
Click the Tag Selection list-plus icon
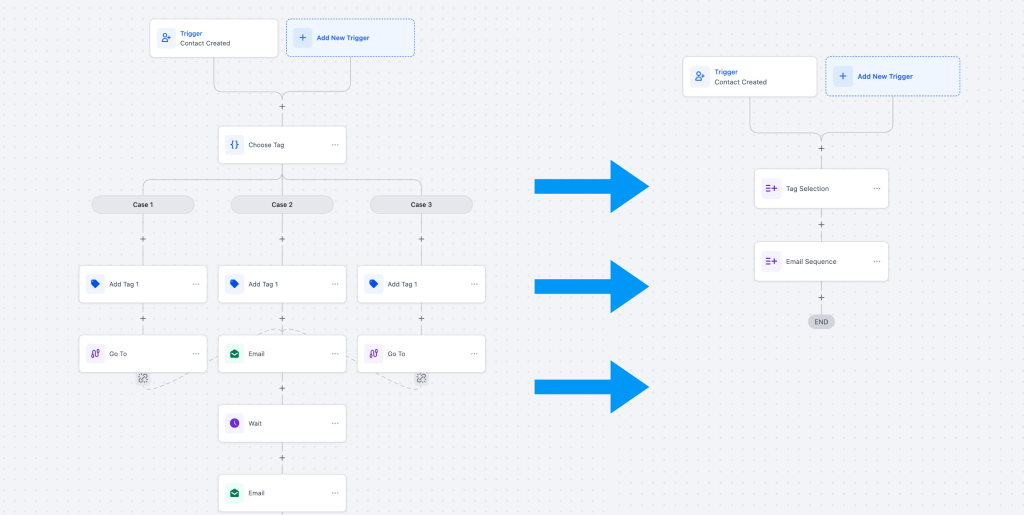click(x=771, y=189)
